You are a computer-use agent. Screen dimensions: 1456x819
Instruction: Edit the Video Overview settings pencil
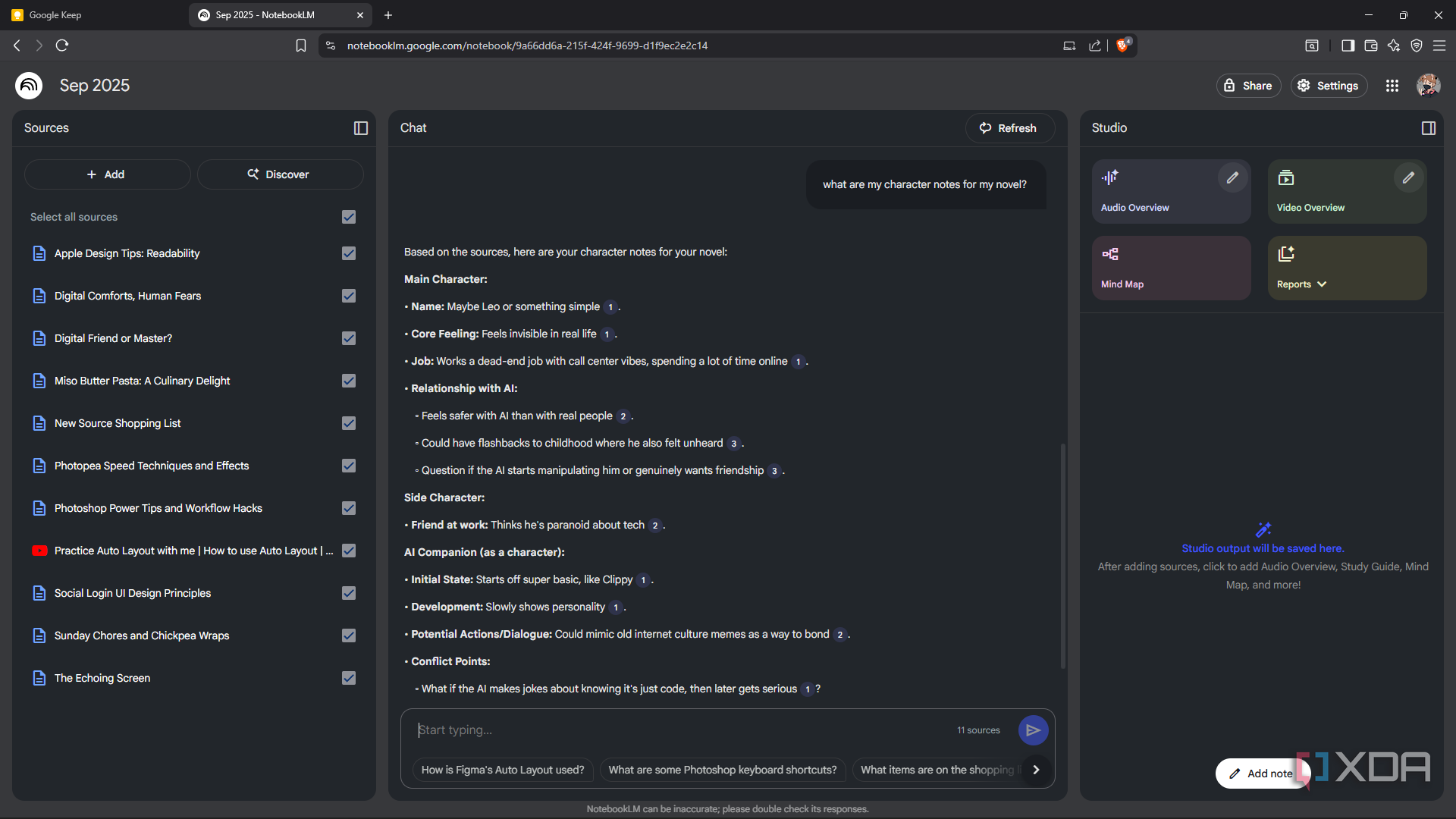(1408, 177)
